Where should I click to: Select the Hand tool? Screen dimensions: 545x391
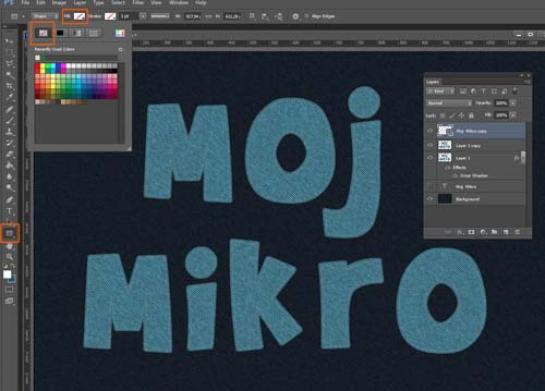point(9,246)
